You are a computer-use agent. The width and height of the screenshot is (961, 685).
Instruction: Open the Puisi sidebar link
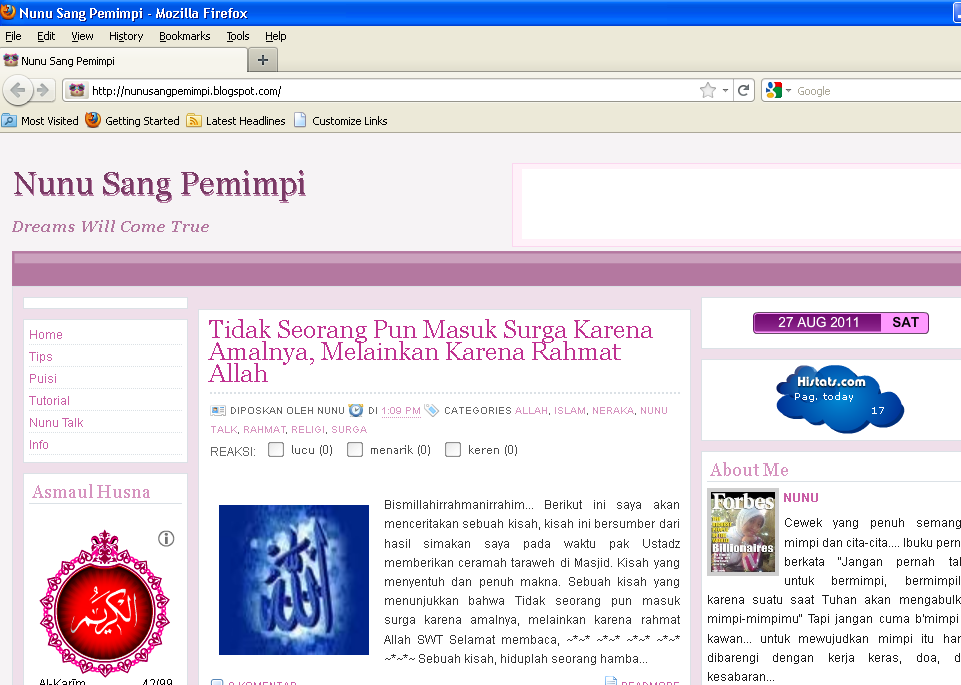(43, 379)
